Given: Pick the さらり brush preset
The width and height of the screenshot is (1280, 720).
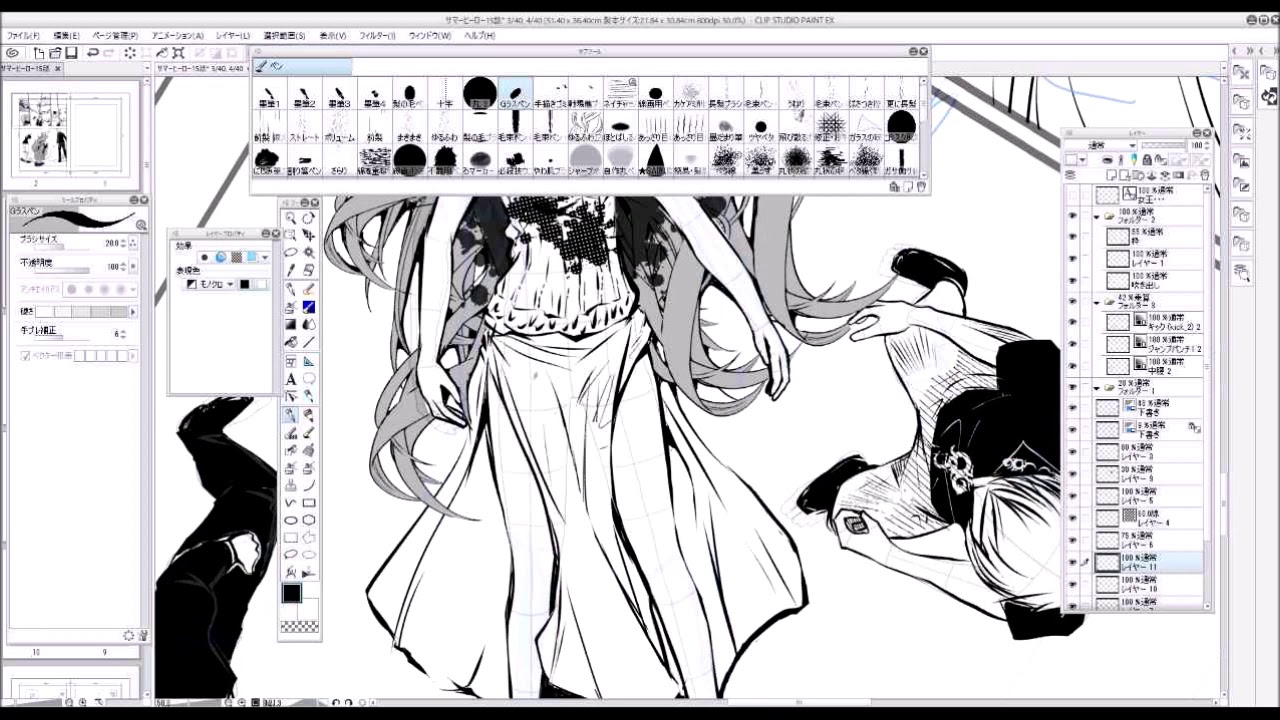Looking at the screenshot, I should (x=339, y=160).
